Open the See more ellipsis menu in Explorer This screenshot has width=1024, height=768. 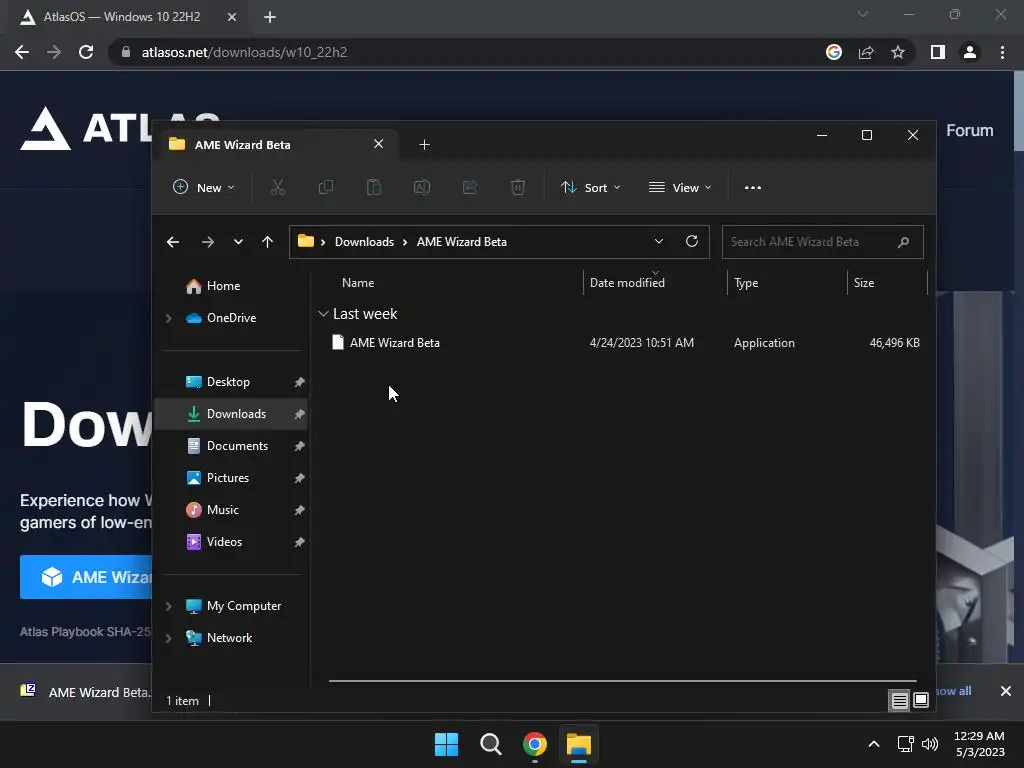point(752,188)
